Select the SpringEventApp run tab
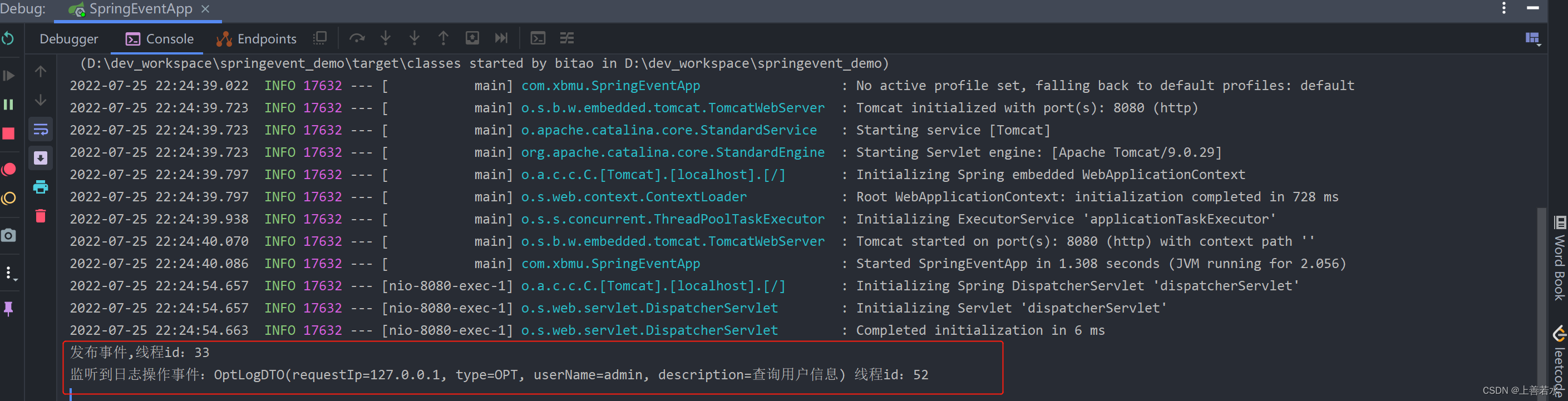 coord(139,9)
